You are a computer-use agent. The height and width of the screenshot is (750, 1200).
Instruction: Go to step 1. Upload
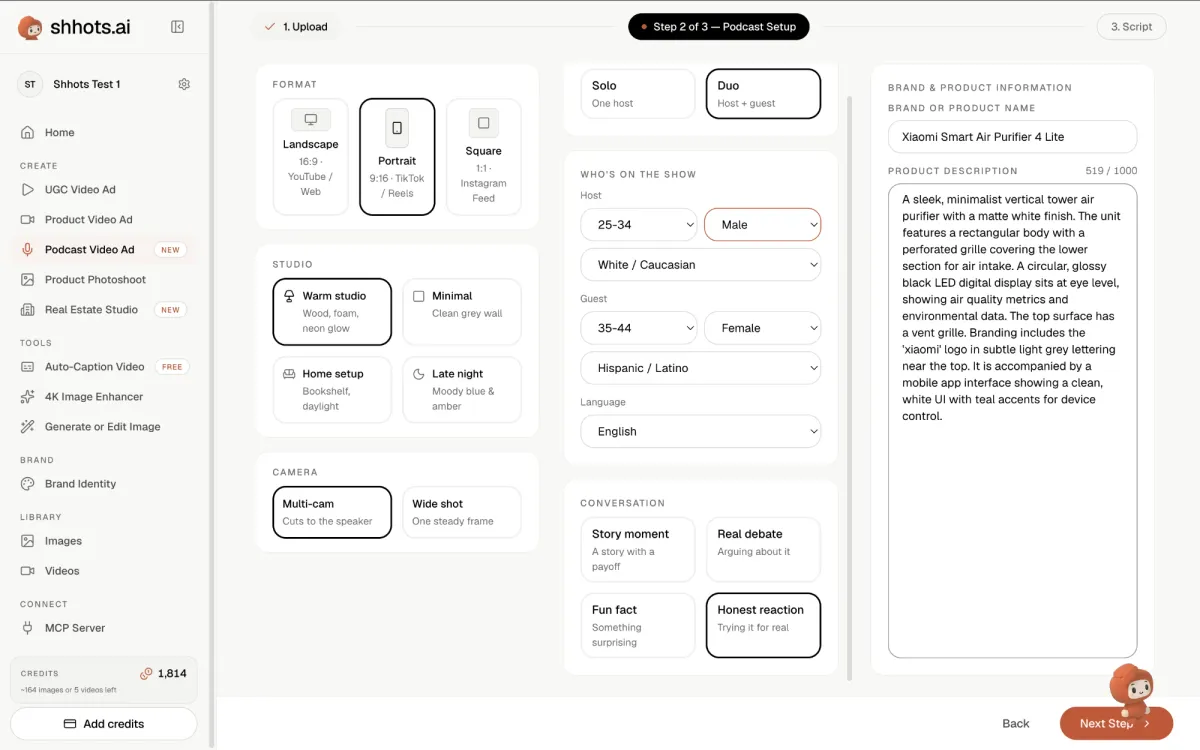tap(296, 27)
